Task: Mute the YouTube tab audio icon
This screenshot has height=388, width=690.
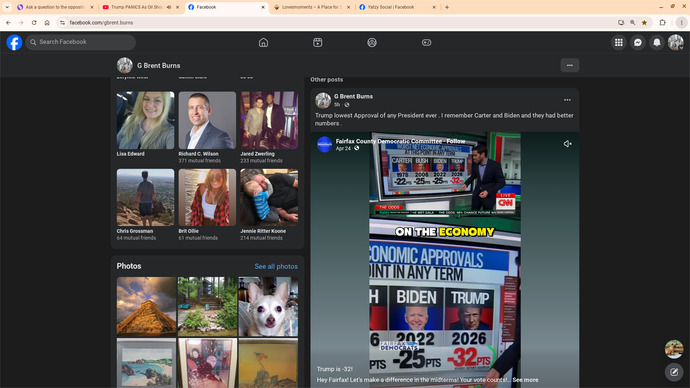Action: pyautogui.click(x=169, y=7)
